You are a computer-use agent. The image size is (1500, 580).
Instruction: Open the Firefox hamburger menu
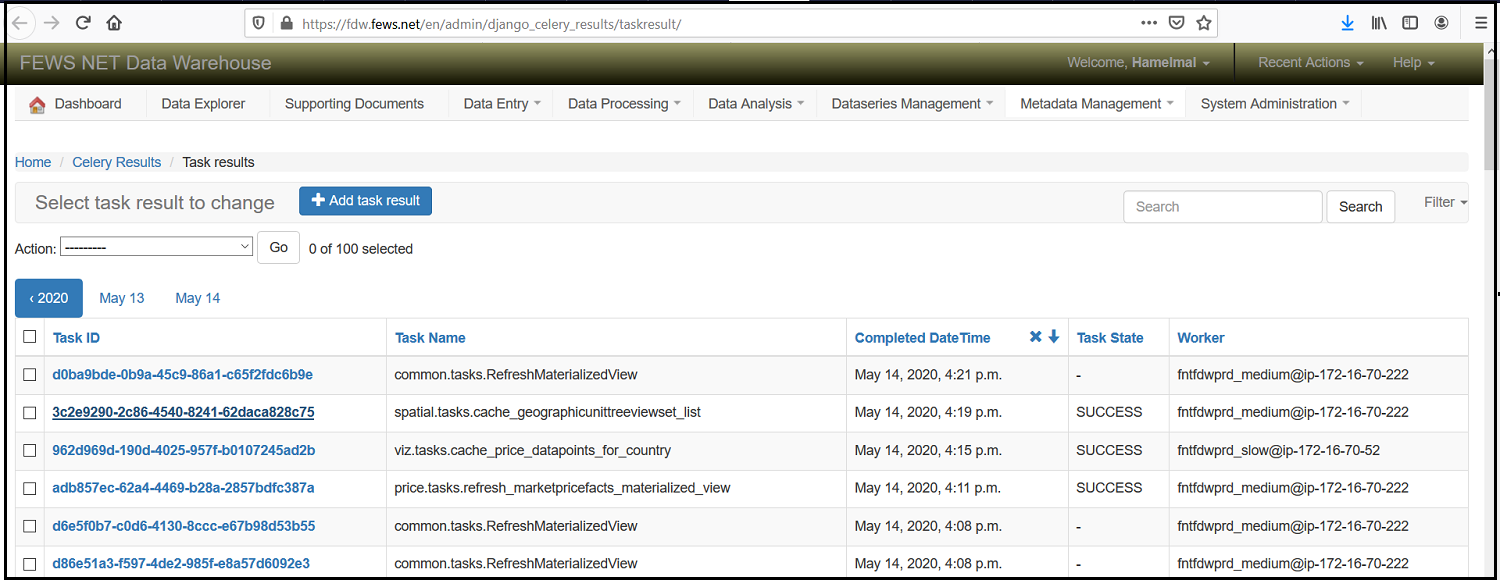[1480, 22]
